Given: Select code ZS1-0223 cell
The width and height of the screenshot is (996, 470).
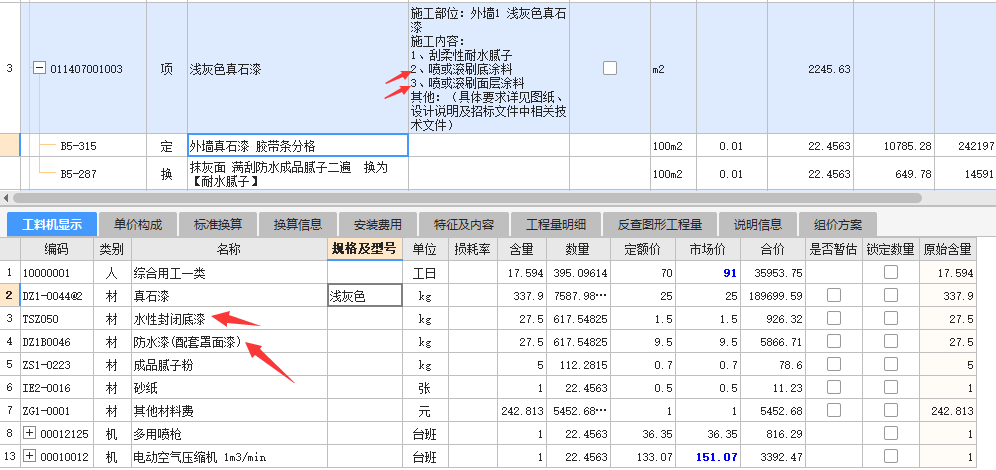Looking at the screenshot, I should (57, 365).
